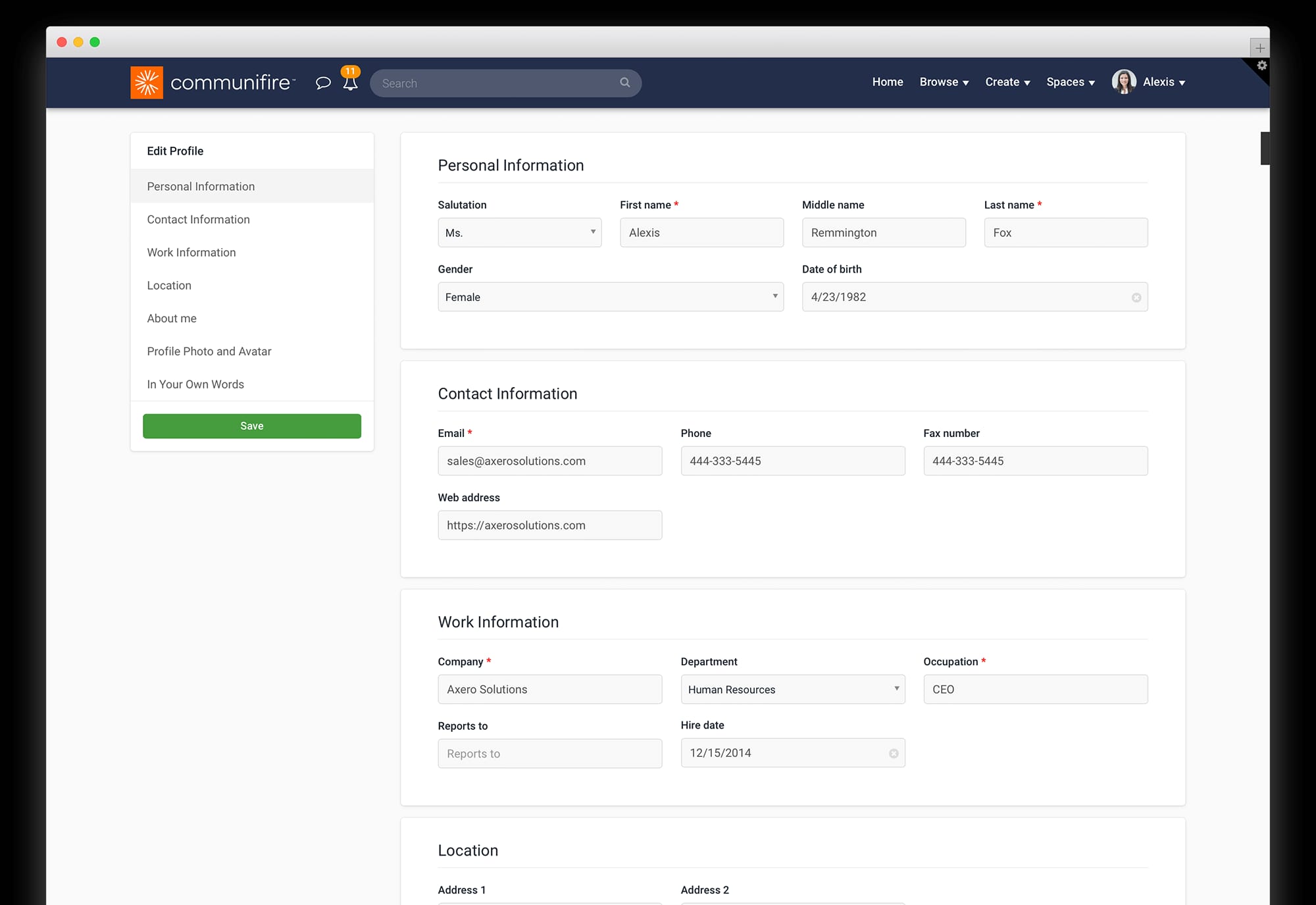Image resolution: width=1316 pixels, height=905 pixels.
Task: Expand the Gender dropdown
Action: [x=610, y=297]
